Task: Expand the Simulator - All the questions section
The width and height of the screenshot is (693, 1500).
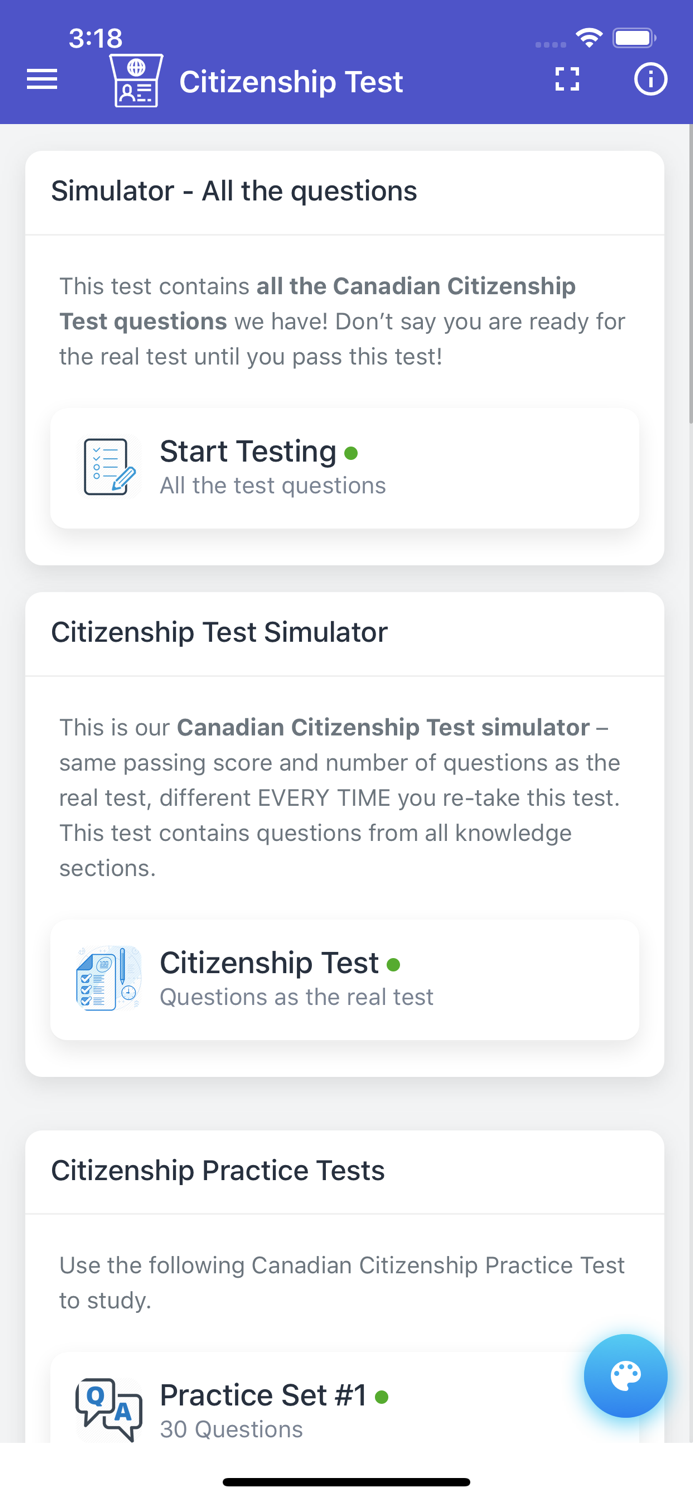Action: click(234, 191)
